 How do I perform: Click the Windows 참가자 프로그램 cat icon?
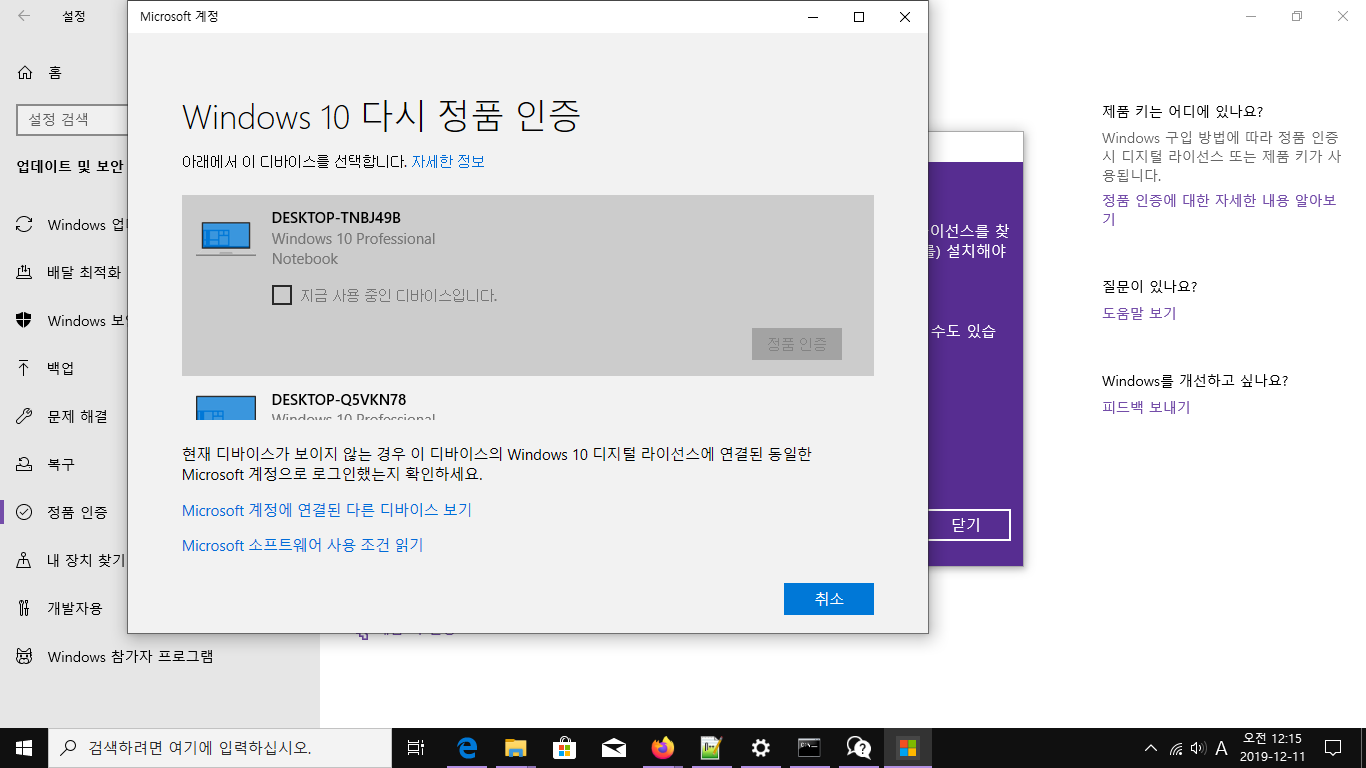[x=24, y=657]
